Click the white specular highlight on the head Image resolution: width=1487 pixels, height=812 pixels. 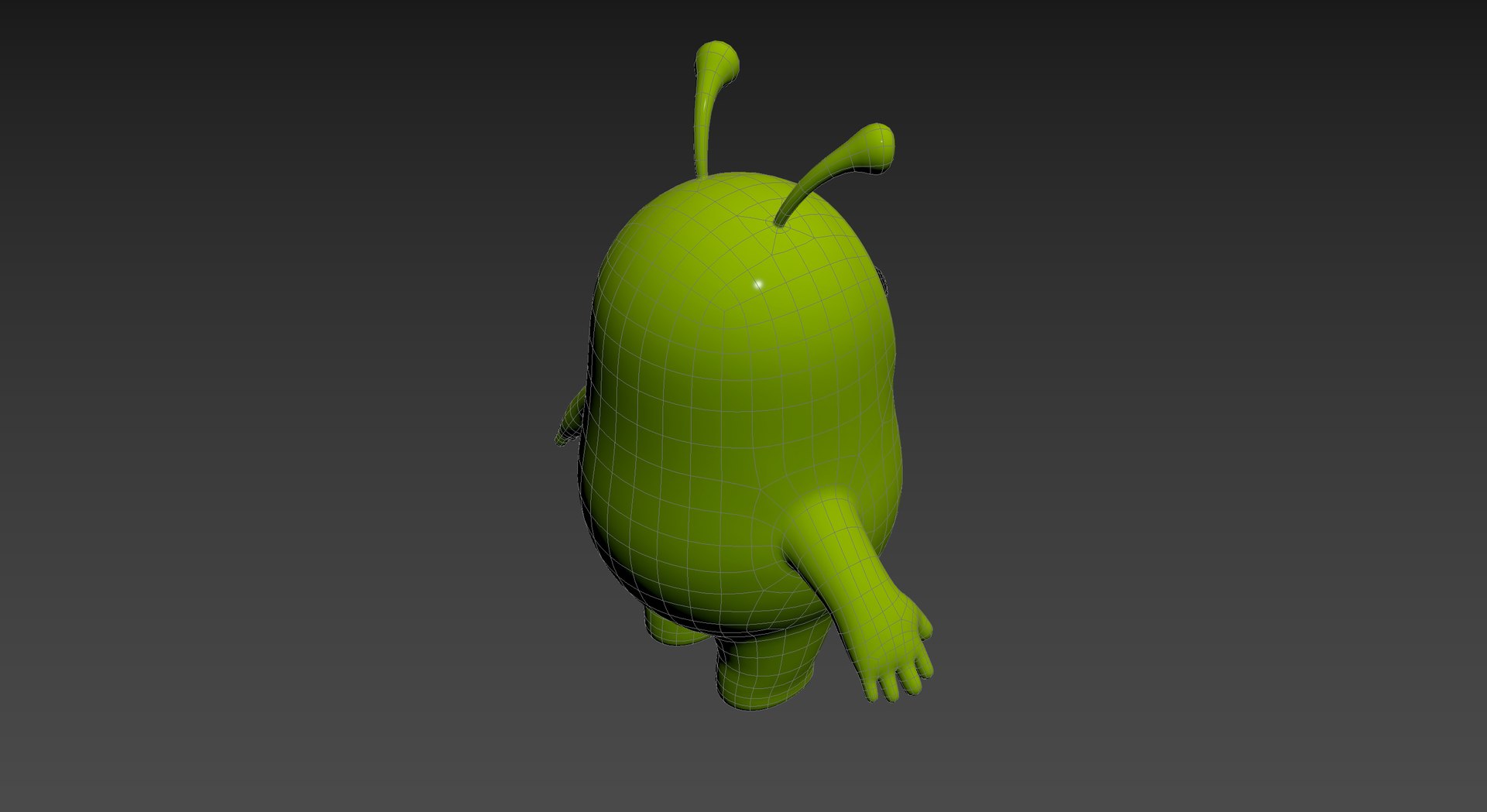coord(758,284)
